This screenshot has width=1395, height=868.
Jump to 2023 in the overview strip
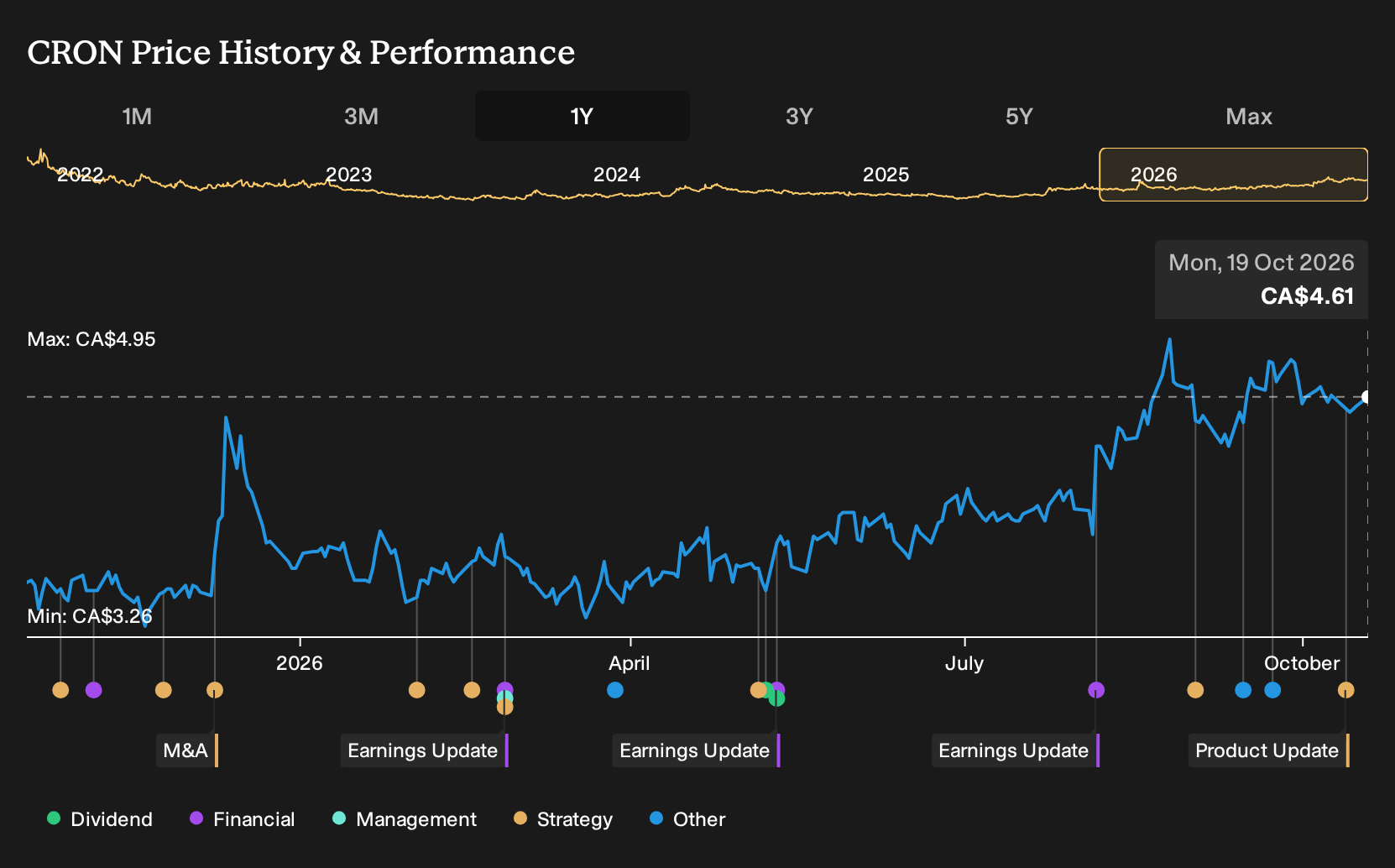tap(348, 175)
